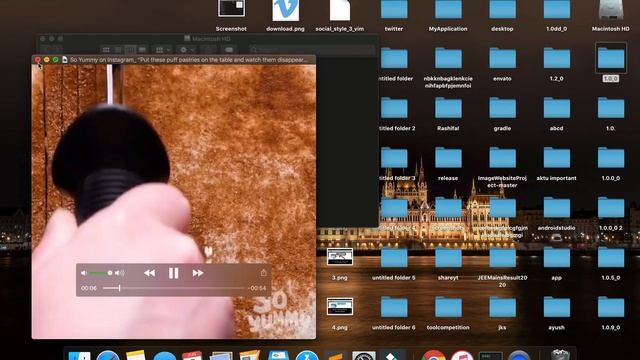Click the remaining time -00:54 label
This screenshot has width=640, height=360.
coord(257,288)
